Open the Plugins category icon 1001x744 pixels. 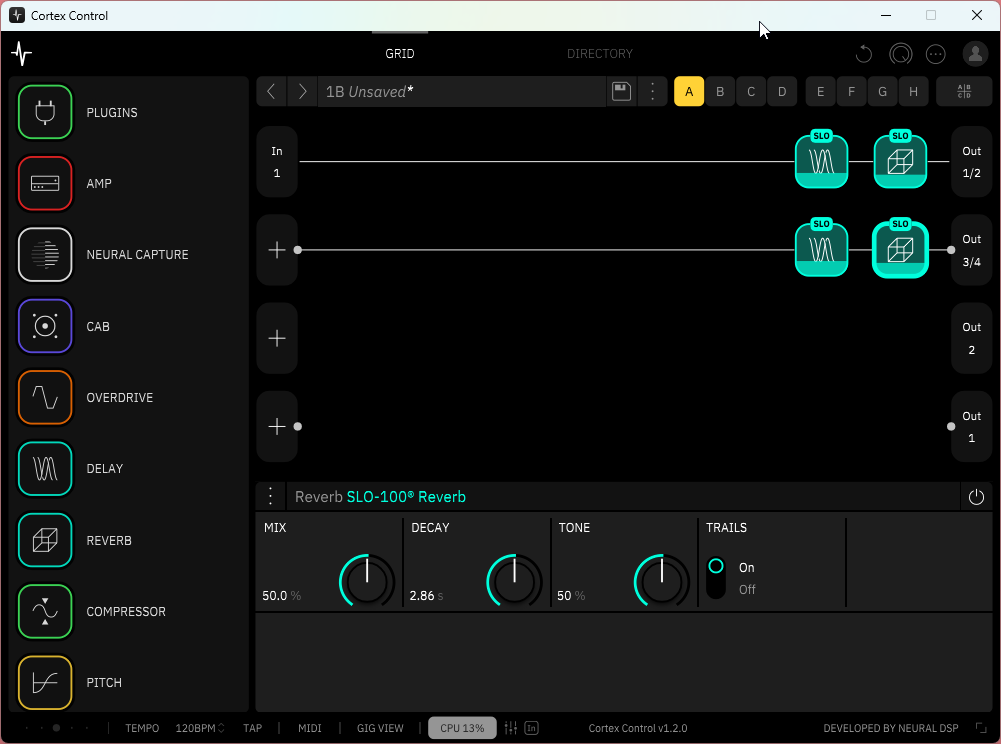[x=45, y=112]
